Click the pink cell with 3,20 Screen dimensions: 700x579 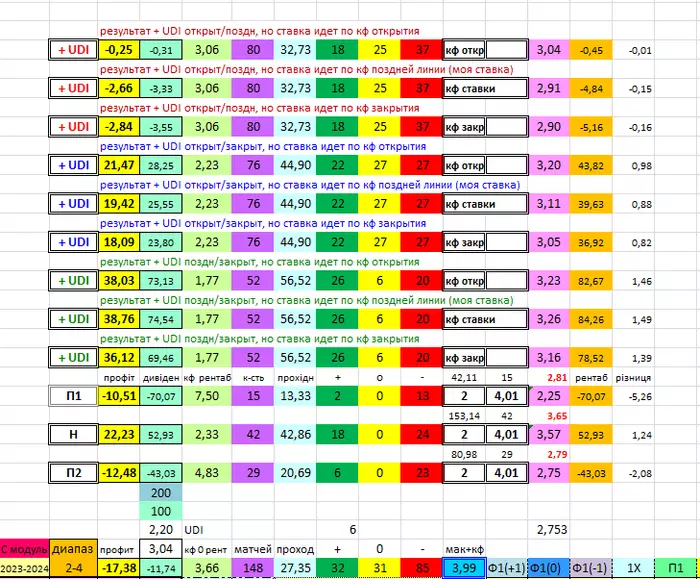549,165
